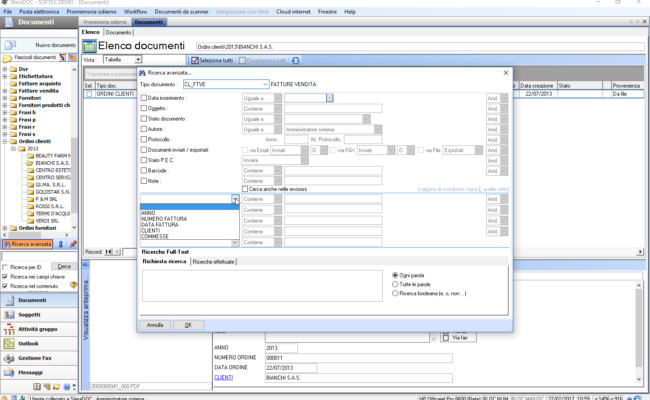Open the Attività gruppo section icon
Image resolution: width=650 pixels, height=400 pixels.
click(x=9, y=329)
